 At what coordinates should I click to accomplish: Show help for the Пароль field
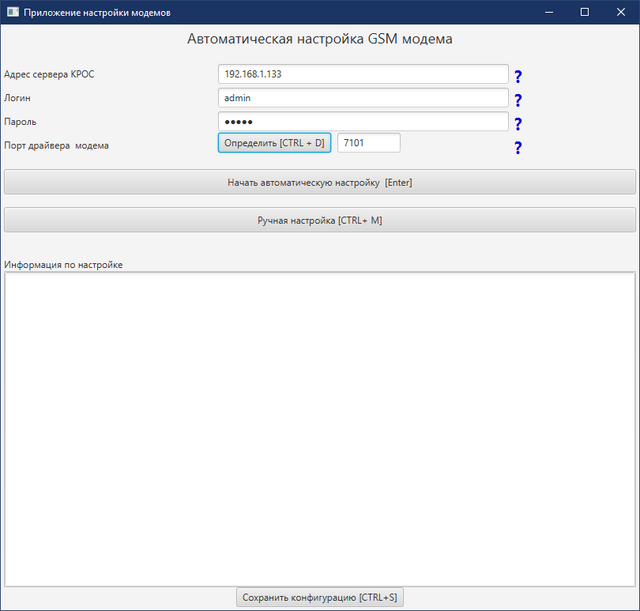click(x=518, y=124)
